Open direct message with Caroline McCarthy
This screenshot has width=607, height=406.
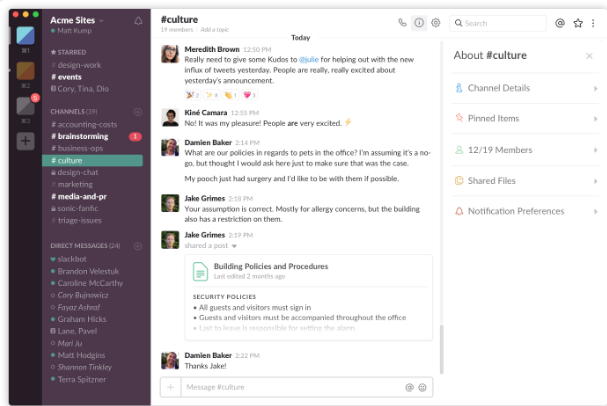pos(92,283)
